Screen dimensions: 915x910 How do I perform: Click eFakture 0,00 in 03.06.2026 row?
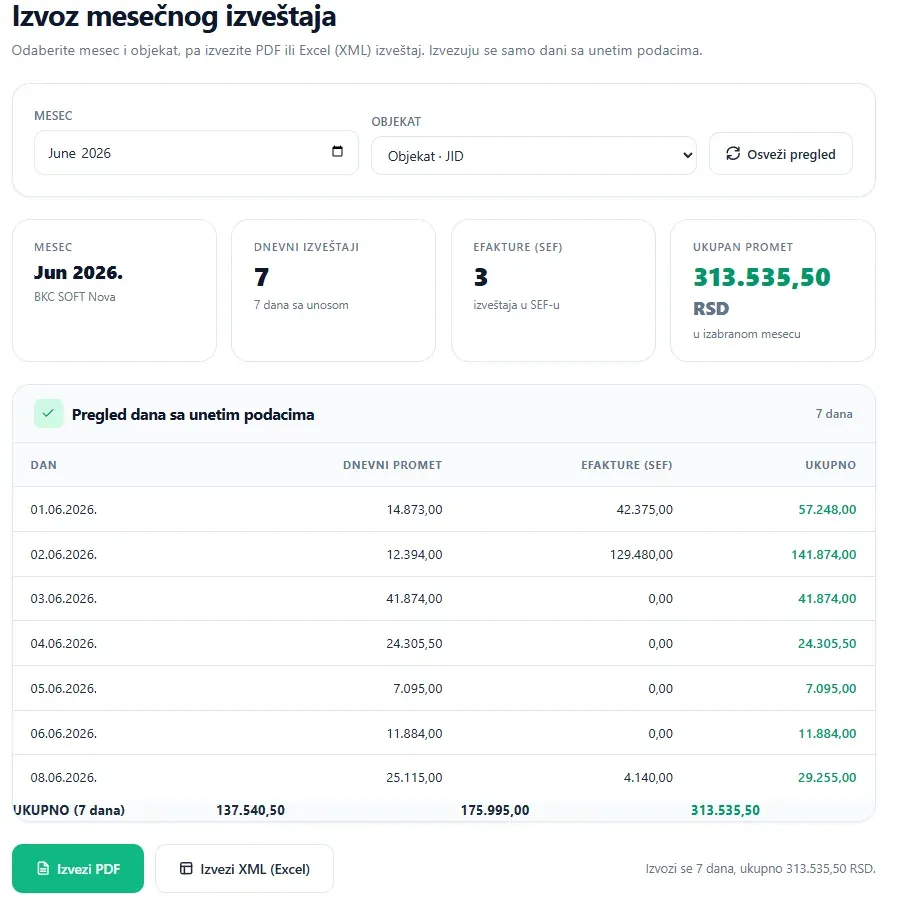[661, 599]
